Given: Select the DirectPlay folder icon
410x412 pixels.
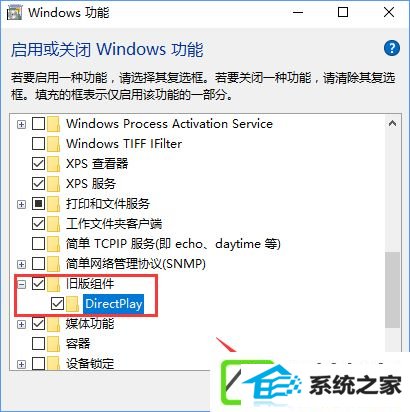Looking at the screenshot, I should point(73,304).
